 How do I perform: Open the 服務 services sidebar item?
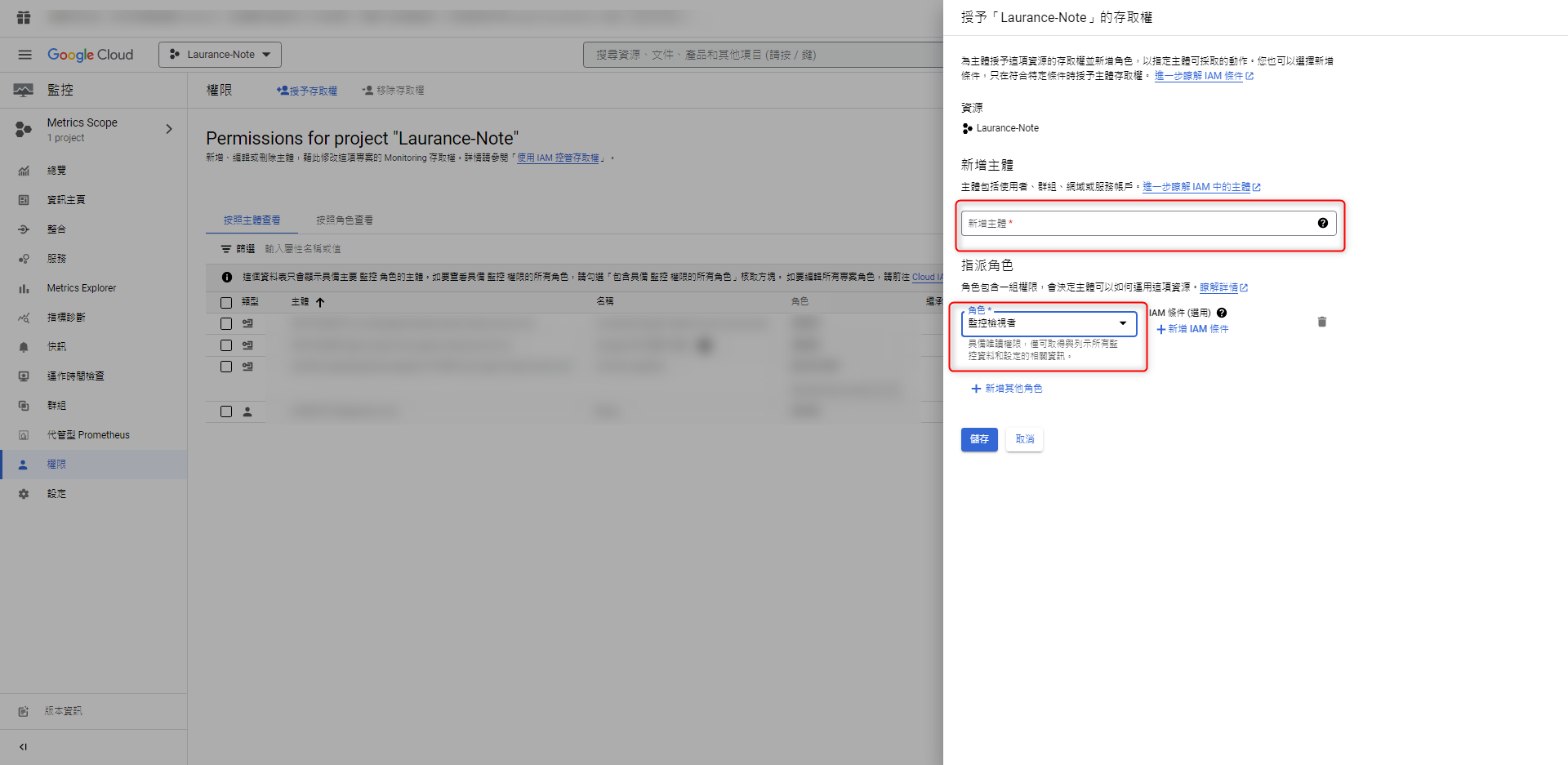(56, 259)
